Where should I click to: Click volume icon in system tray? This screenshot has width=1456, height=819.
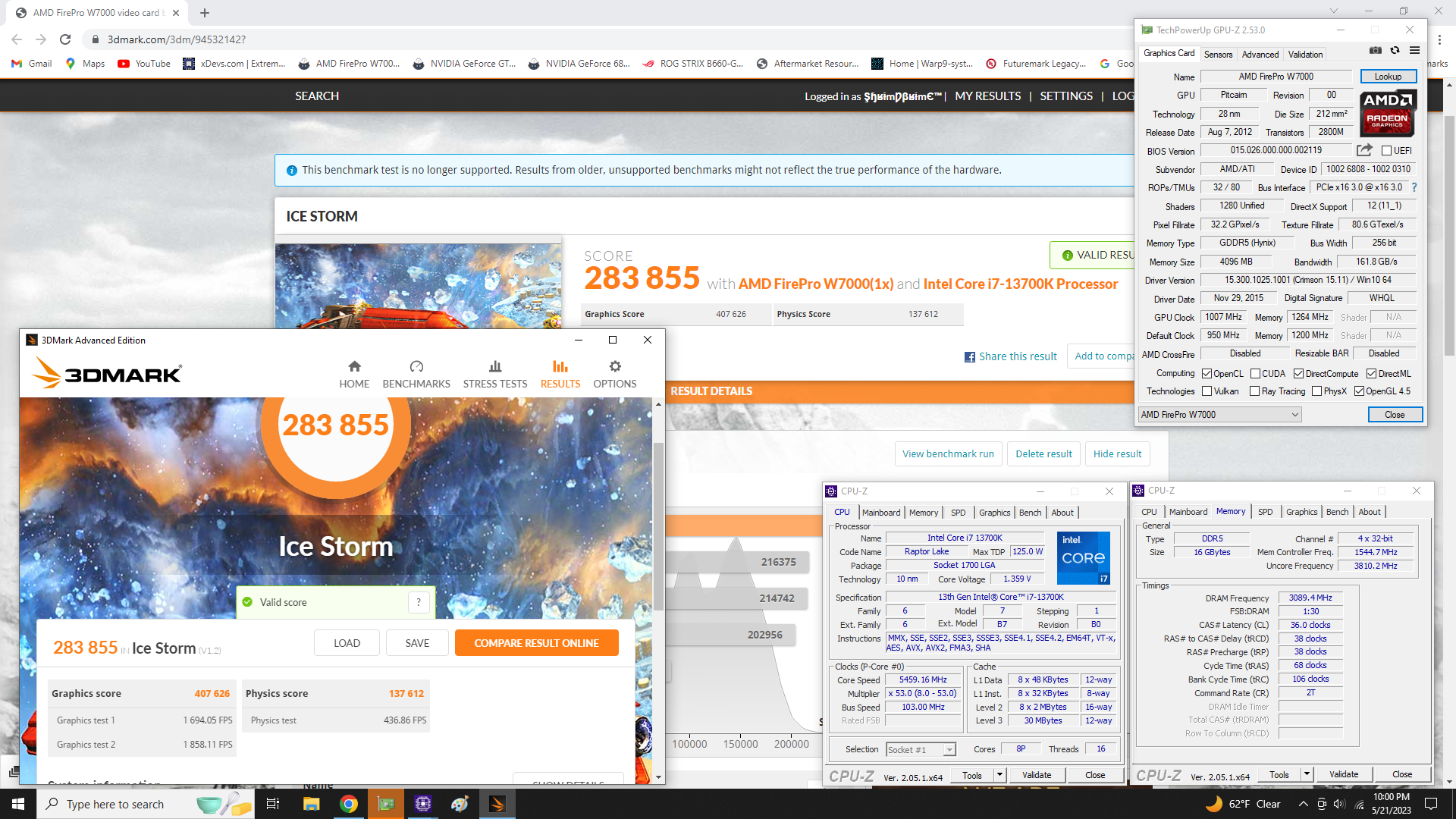(x=1338, y=804)
